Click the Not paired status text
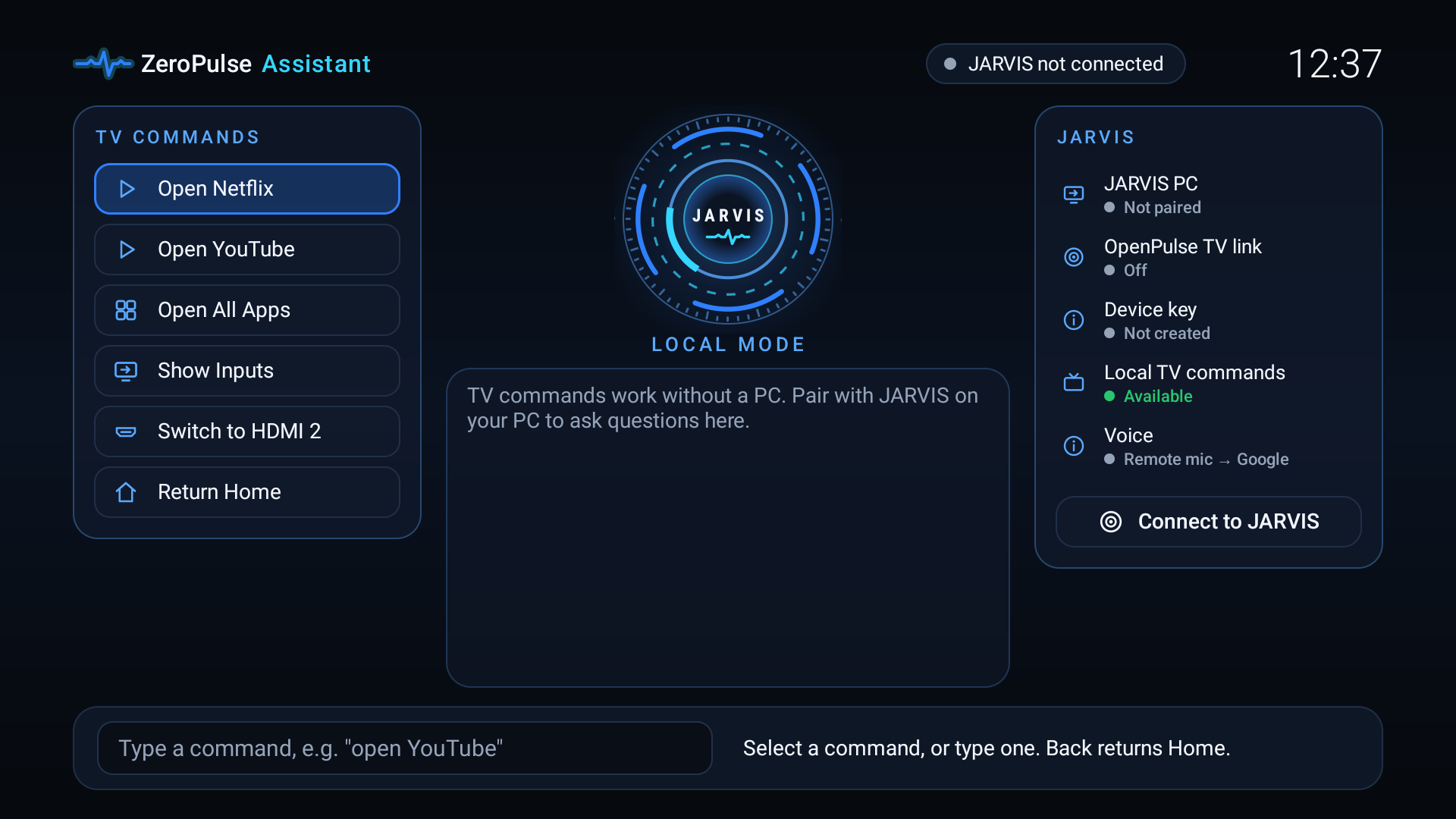Screen dimensions: 1456x819 [x=1163, y=208]
